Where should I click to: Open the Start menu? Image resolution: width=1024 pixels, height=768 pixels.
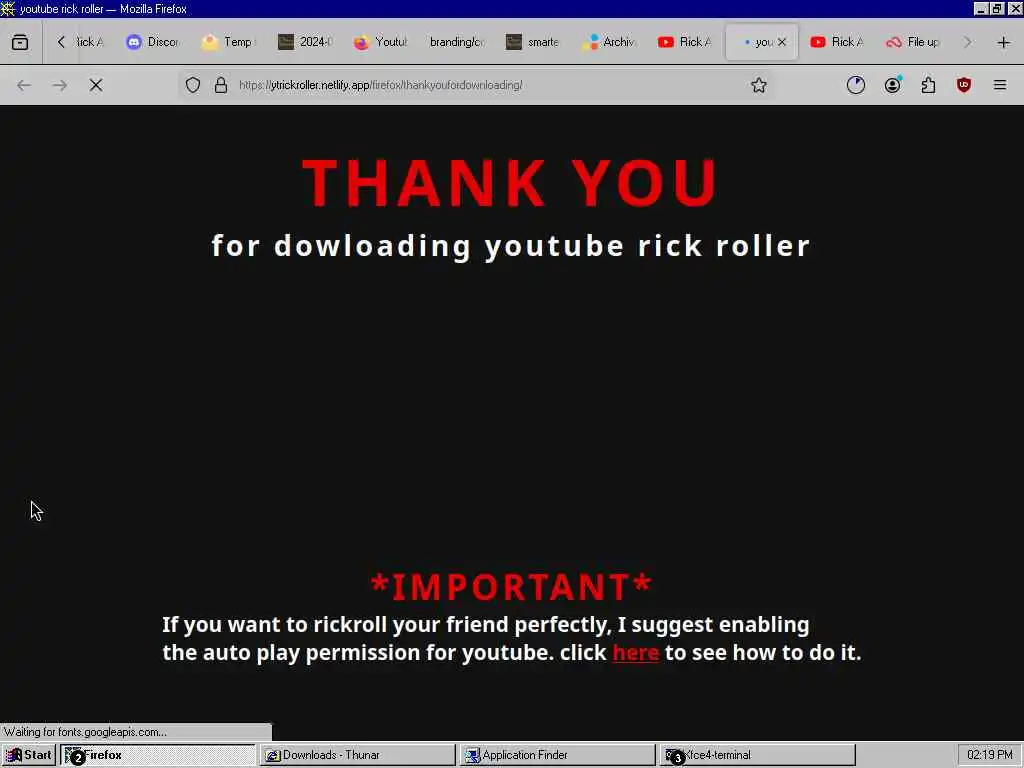pos(29,755)
